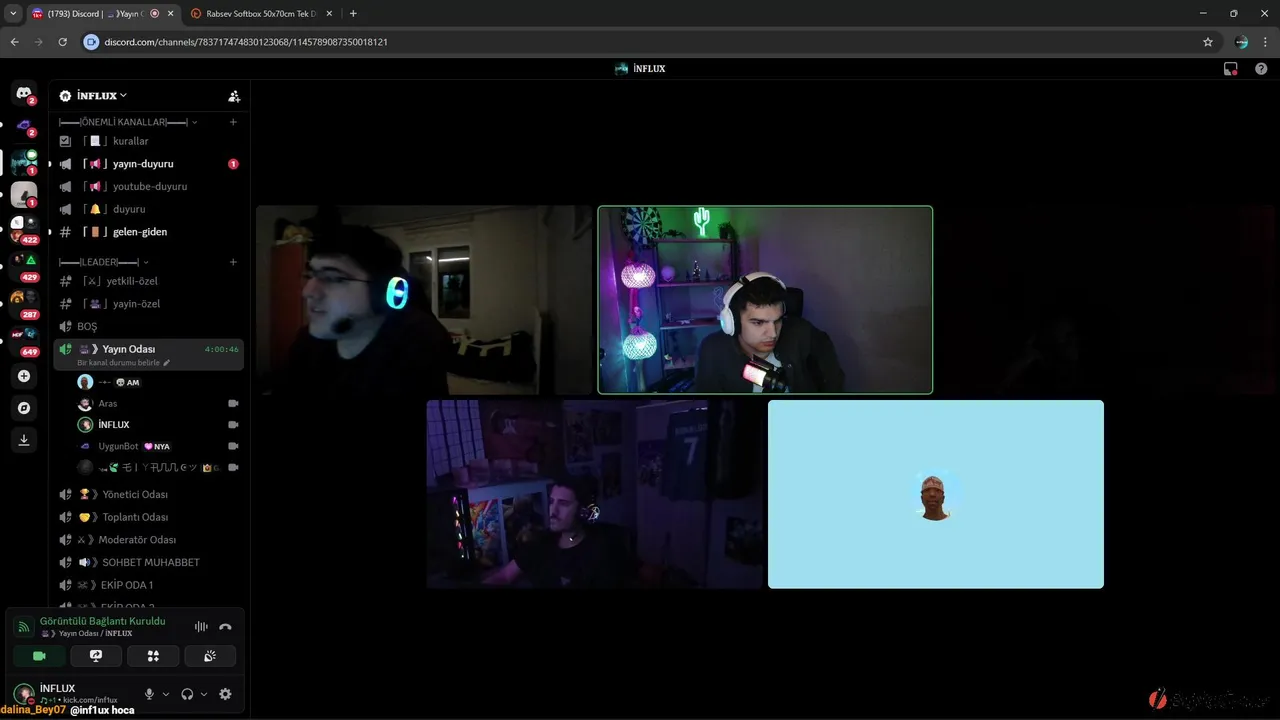Open the server with the 287 unread badge
This screenshot has width=1280, height=720.
click(x=24, y=303)
